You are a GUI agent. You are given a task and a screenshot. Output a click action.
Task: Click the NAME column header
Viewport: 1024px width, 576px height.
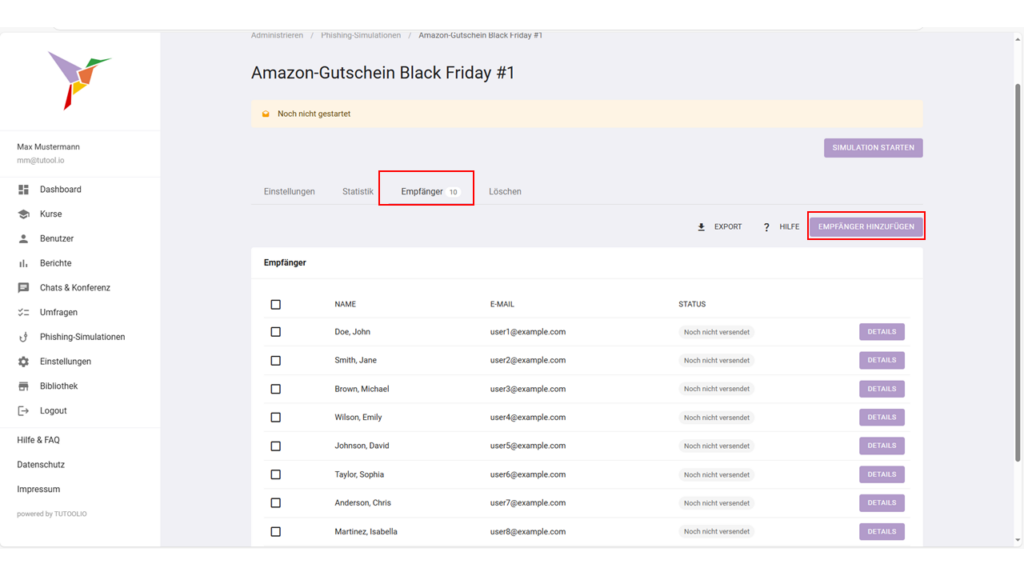345,304
